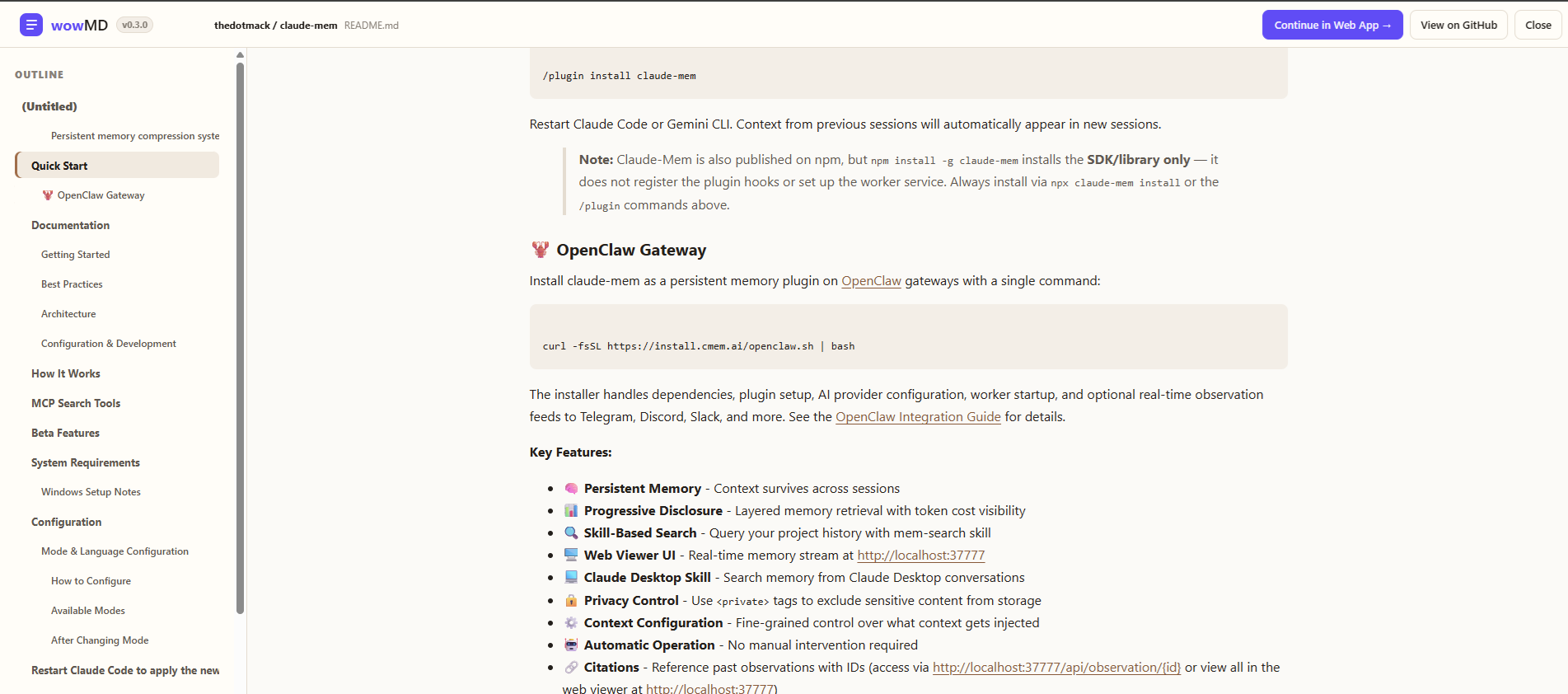
Task: Click the Key Features: heading
Action: click(x=570, y=453)
